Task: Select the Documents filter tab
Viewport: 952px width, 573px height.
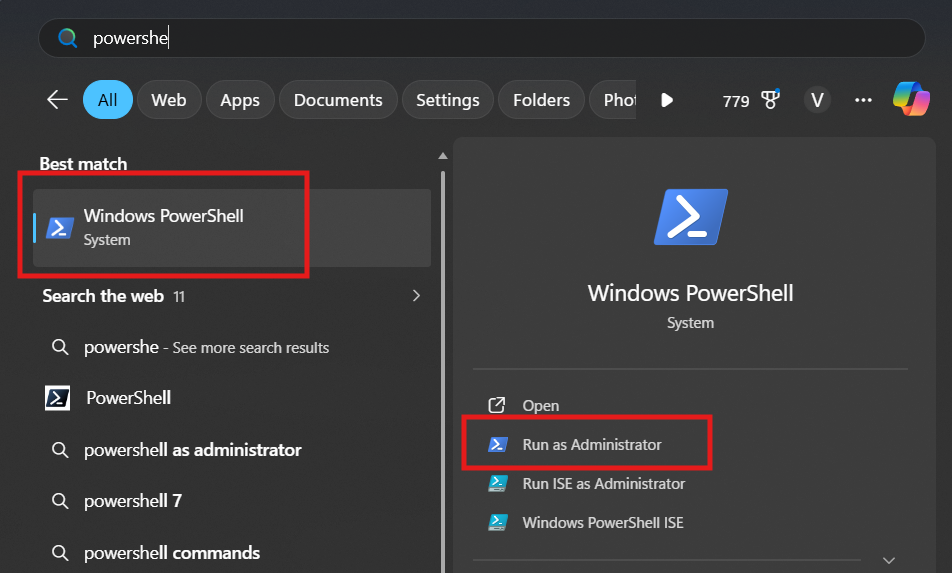Action: coord(338,100)
